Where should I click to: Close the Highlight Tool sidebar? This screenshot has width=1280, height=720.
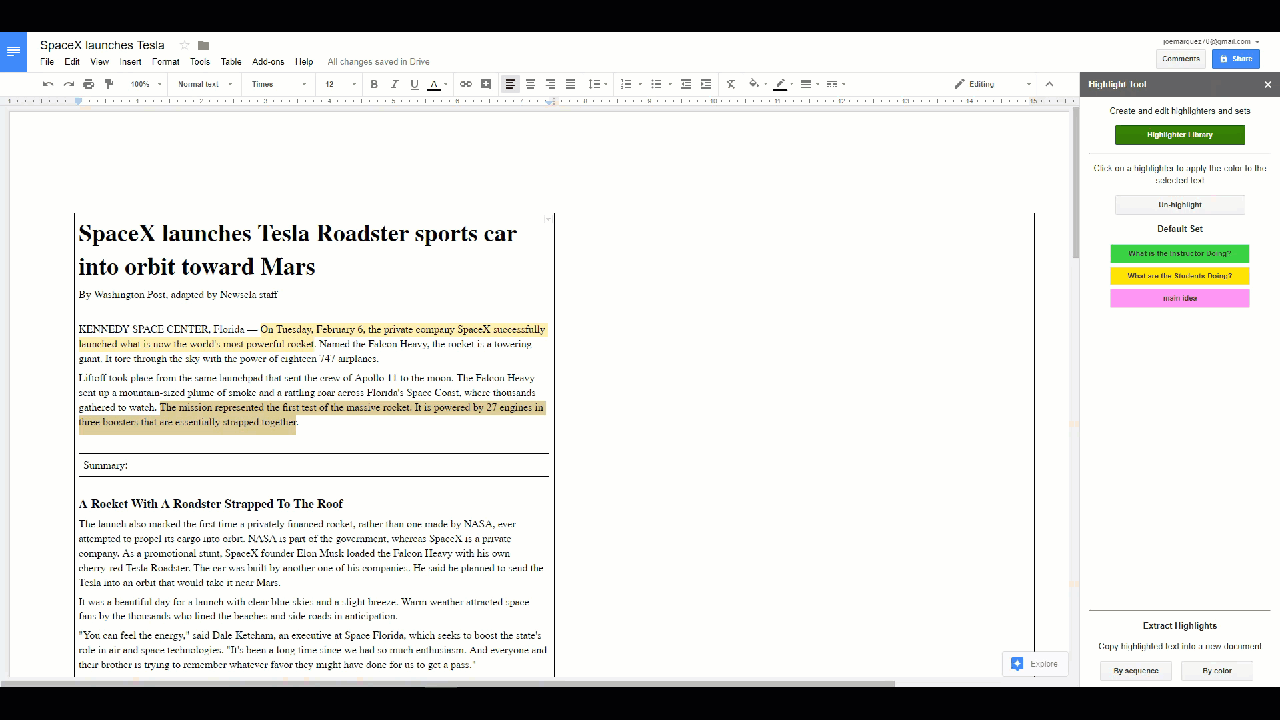click(x=1268, y=85)
